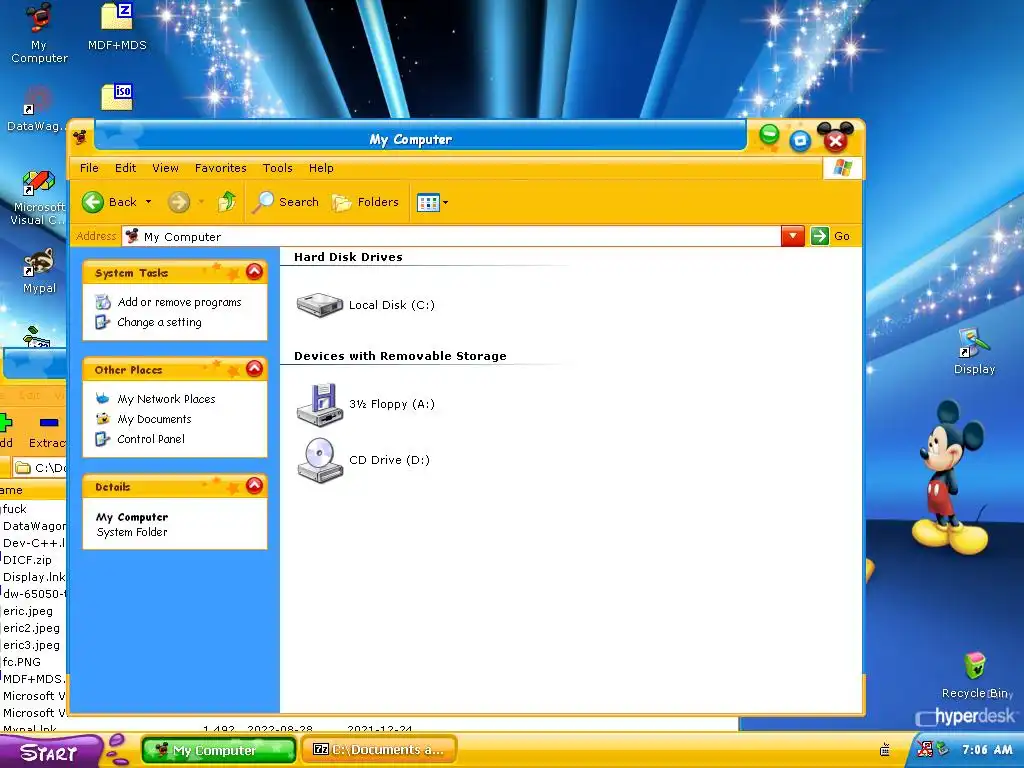
Task: Select eric3.jpeg in the 7-Zip window
Action: (31, 645)
